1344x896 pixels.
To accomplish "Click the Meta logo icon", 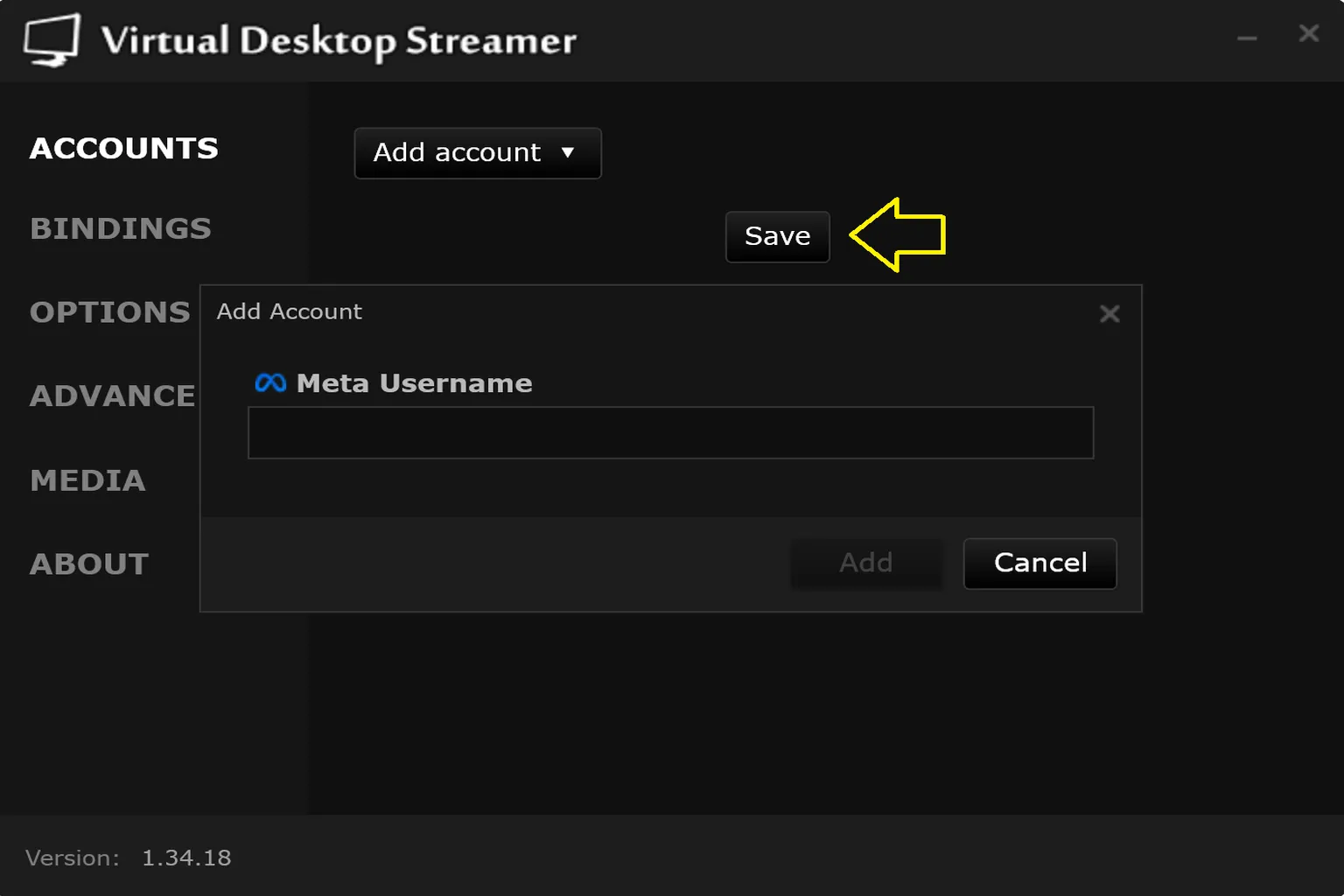I will 270,383.
